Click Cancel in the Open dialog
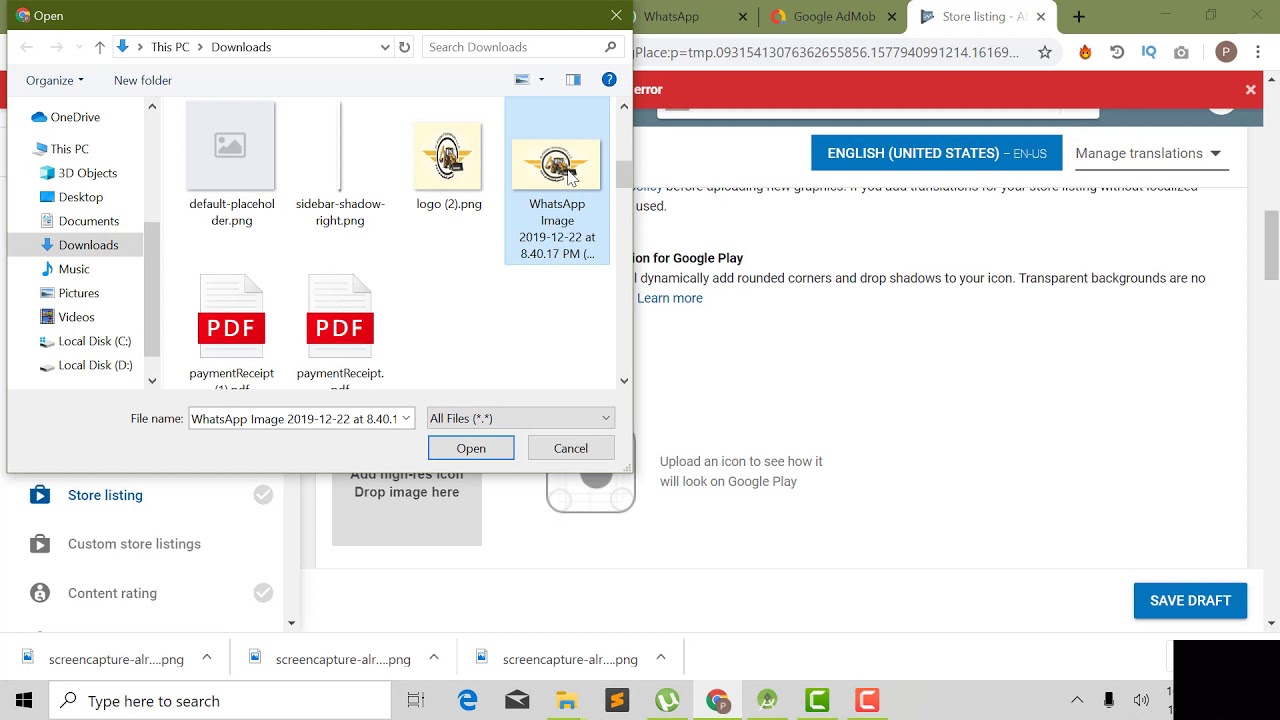Image resolution: width=1280 pixels, height=720 pixels. pos(571,448)
